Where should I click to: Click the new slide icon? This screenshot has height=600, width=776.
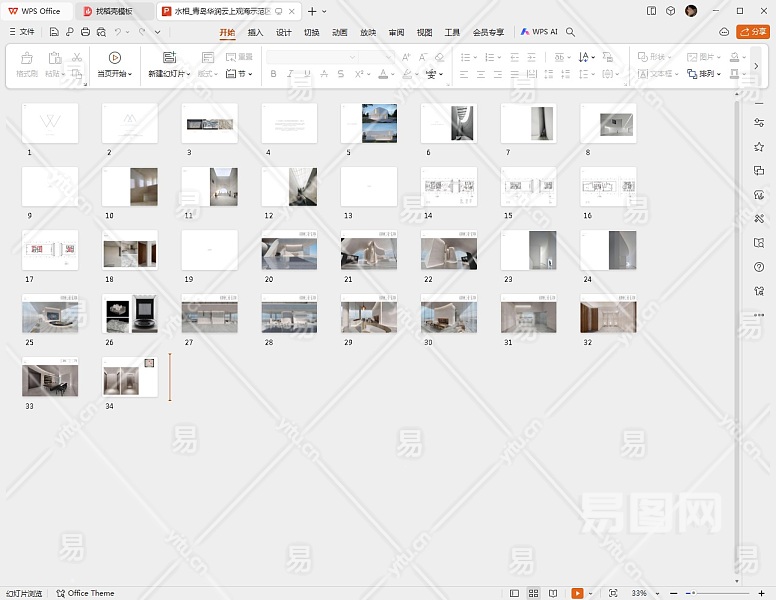169,57
